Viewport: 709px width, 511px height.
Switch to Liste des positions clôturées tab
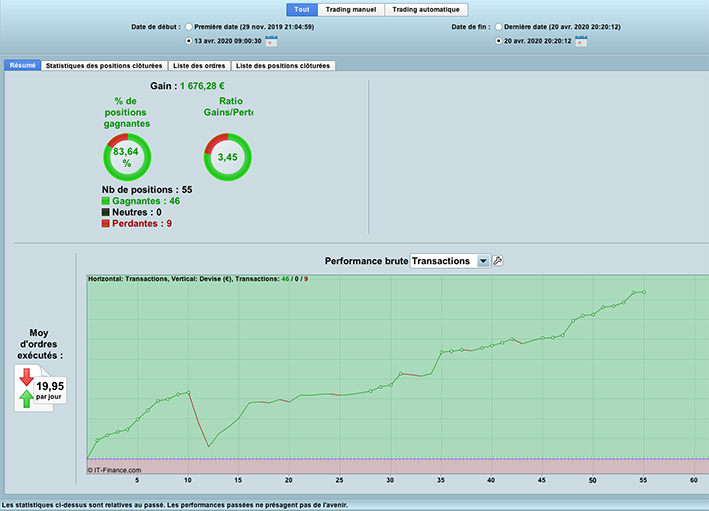[283, 66]
